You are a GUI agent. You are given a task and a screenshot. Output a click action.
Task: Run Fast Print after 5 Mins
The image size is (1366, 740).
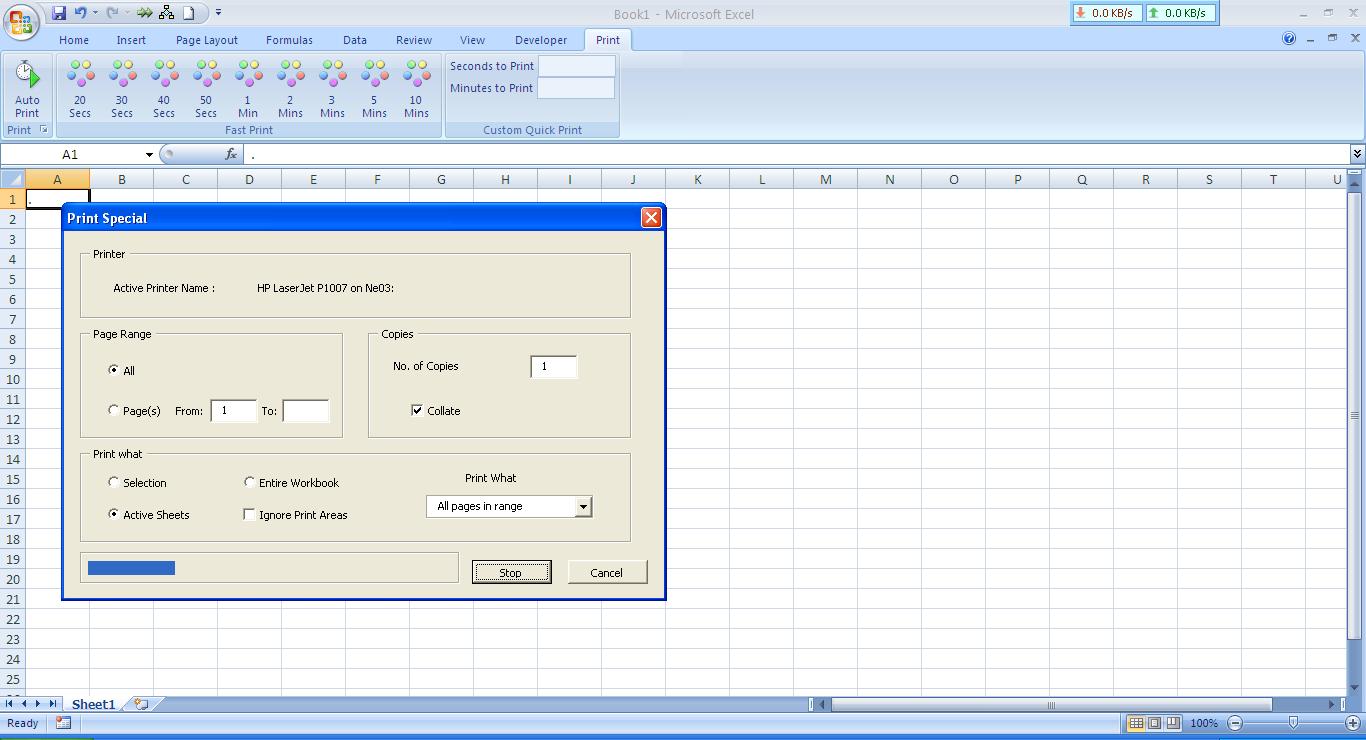pyautogui.click(x=374, y=90)
